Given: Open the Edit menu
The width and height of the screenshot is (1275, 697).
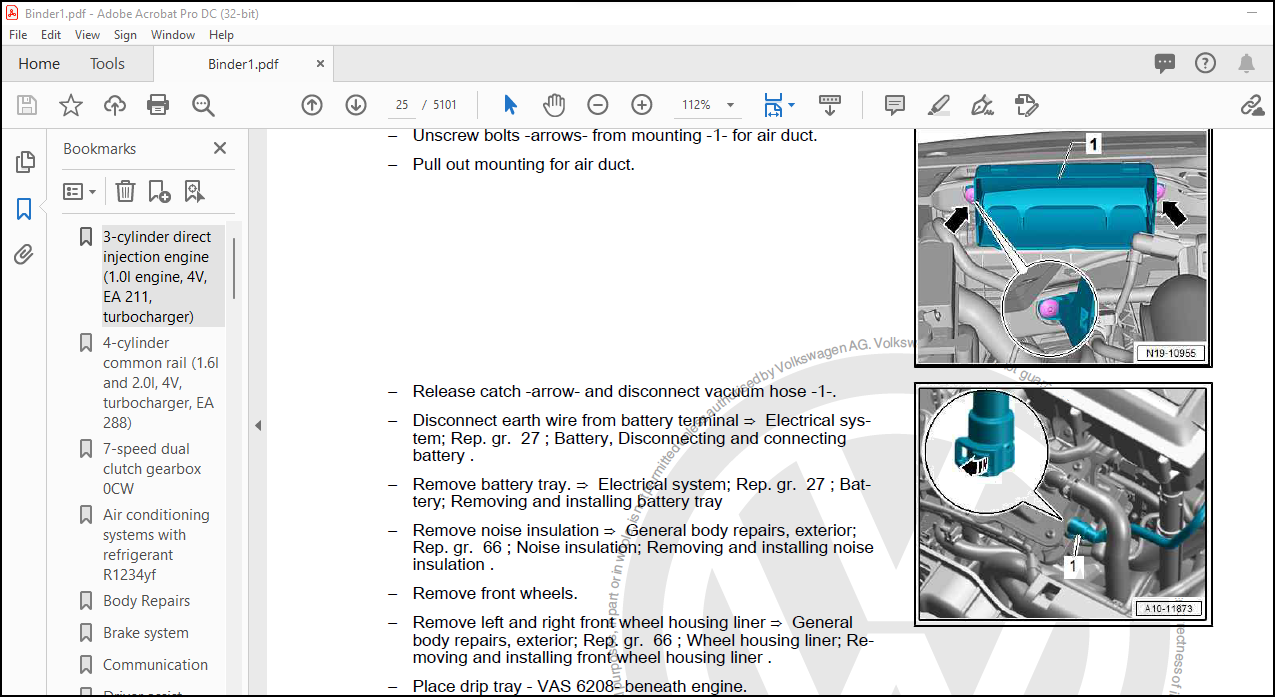Looking at the screenshot, I should click(x=51, y=34).
